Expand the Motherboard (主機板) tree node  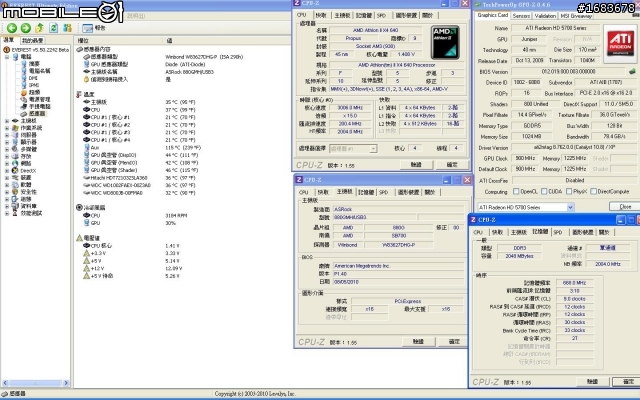coord(7,121)
